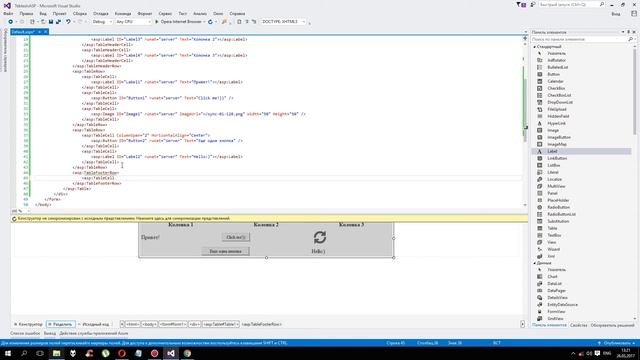640x360 pixels.
Task: Select LinkButton in the toolbox
Action: coord(557,158)
